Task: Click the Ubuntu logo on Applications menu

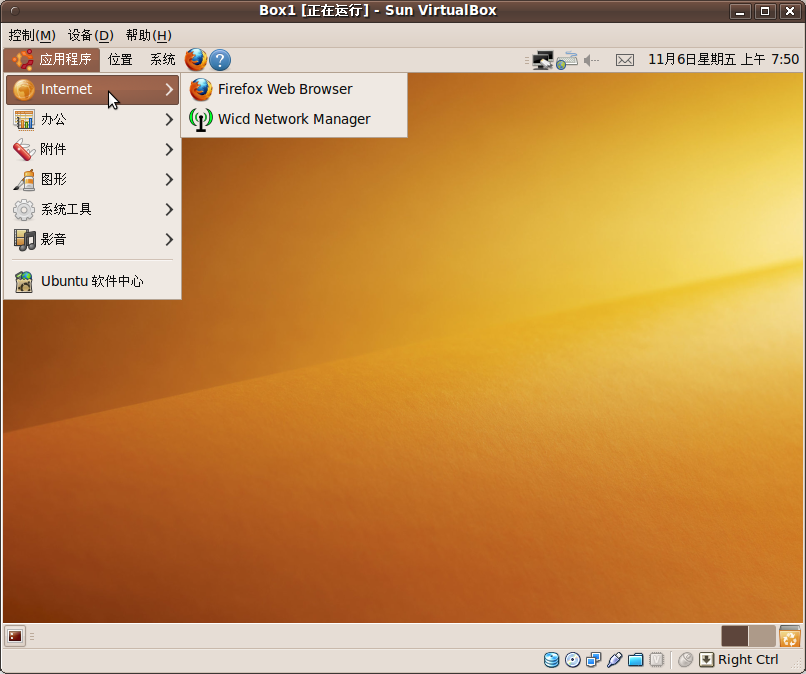Action: coord(23,60)
